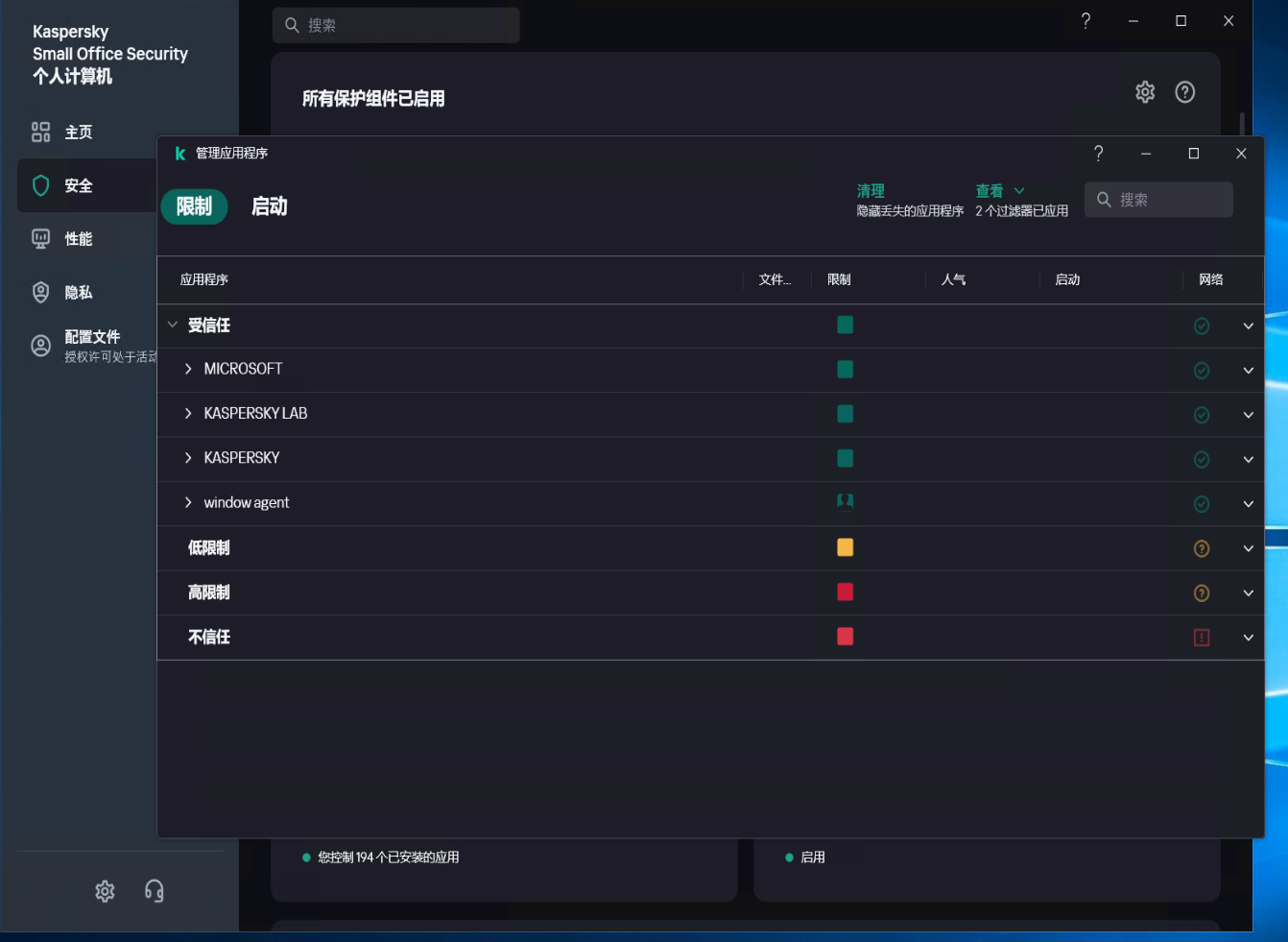The image size is (1288, 942).
Task: Open the network dropdown arrow for 高限制
Action: tap(1248, 593)
